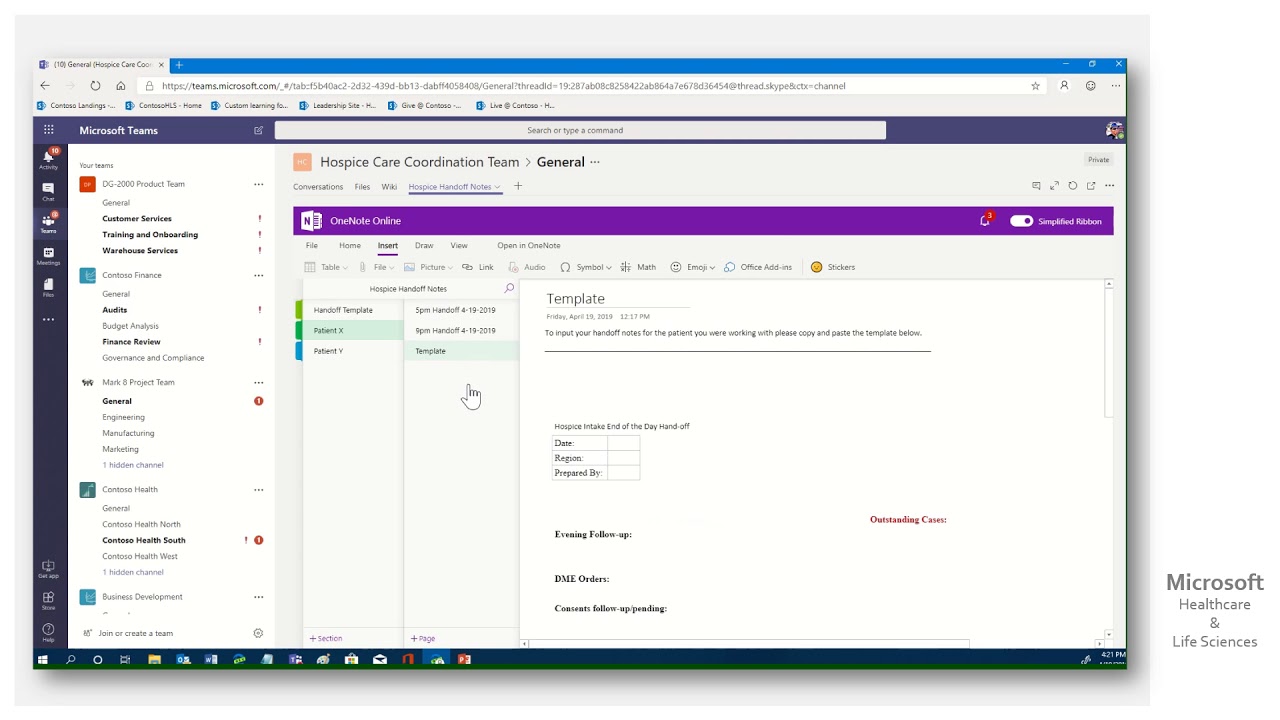The height and width of the screenshot is (720, 1280).
Task: Open the OneNote File menu
Action: point(312,245)
